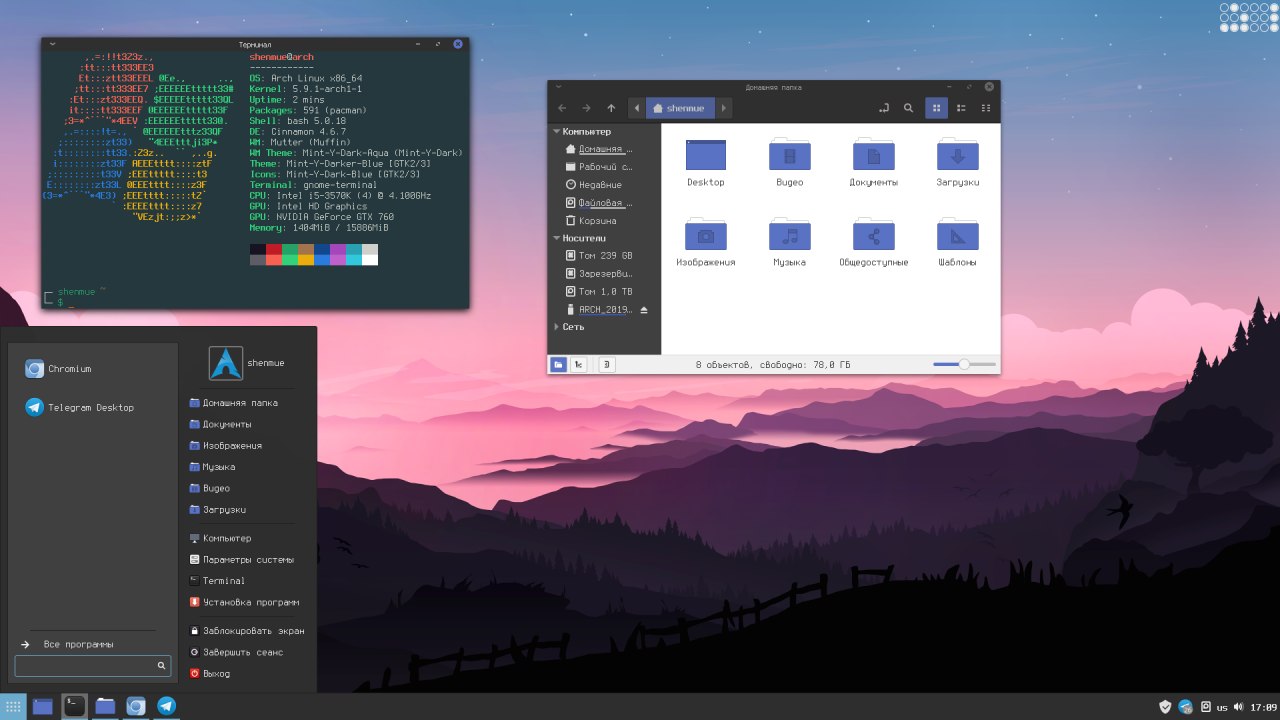Switch to compact view in file manager
Screen dimensions: 1280x720
pos(986,108)
